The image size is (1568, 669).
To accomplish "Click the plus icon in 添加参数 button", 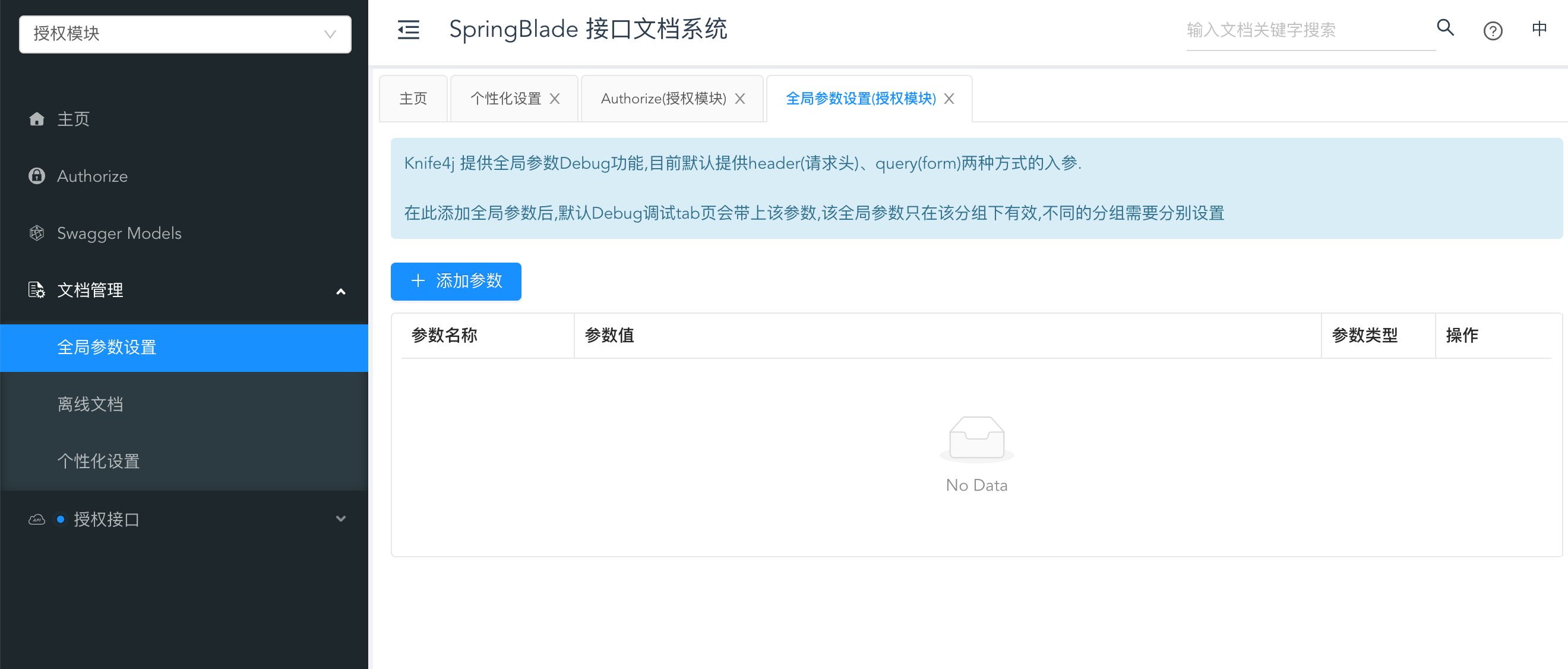I will coord(418,280).
